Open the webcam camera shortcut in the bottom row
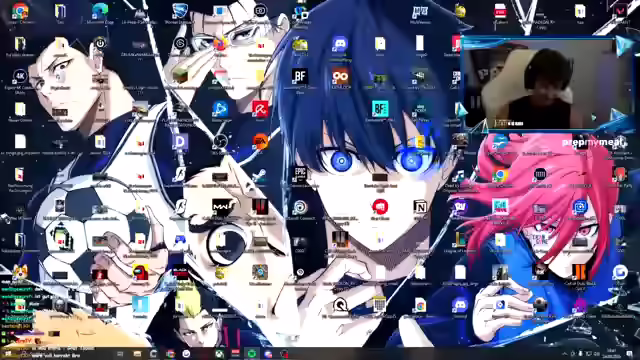Image resolution: width=640 pixels, height=360 pixels. pyautogui.click(x=540, y=304)
